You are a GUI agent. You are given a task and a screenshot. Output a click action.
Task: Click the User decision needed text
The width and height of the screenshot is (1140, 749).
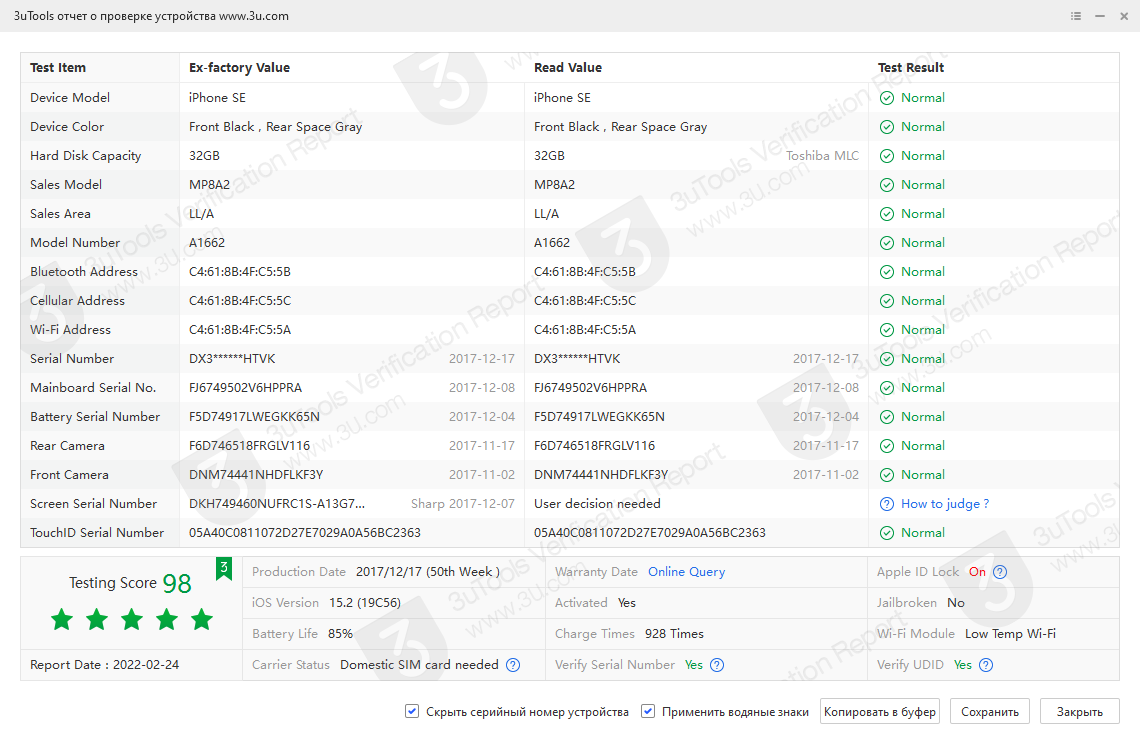click(x=597, y=504)
